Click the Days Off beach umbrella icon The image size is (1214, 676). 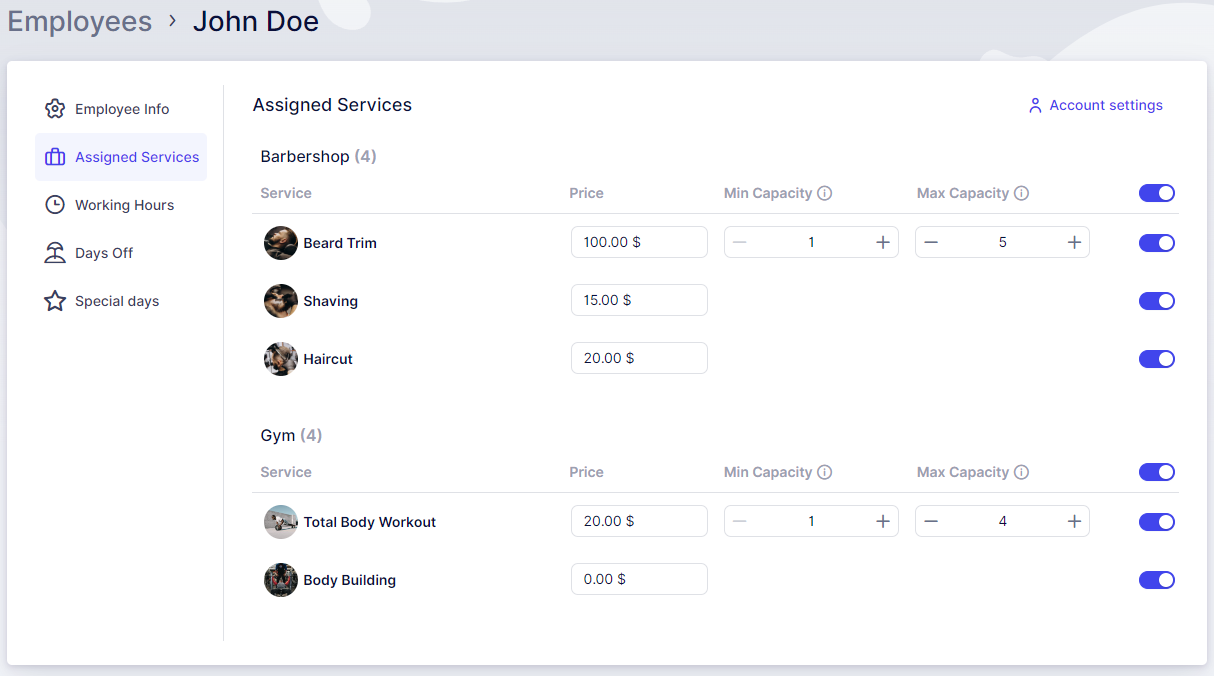point(55,253)
